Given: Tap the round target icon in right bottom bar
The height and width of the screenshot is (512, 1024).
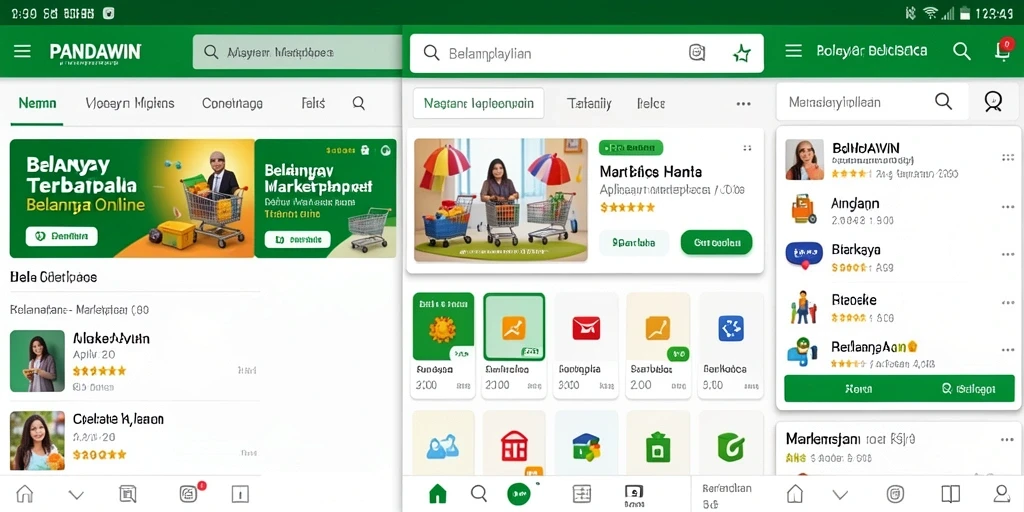Looking at the screenshot, I should point(895,494).
